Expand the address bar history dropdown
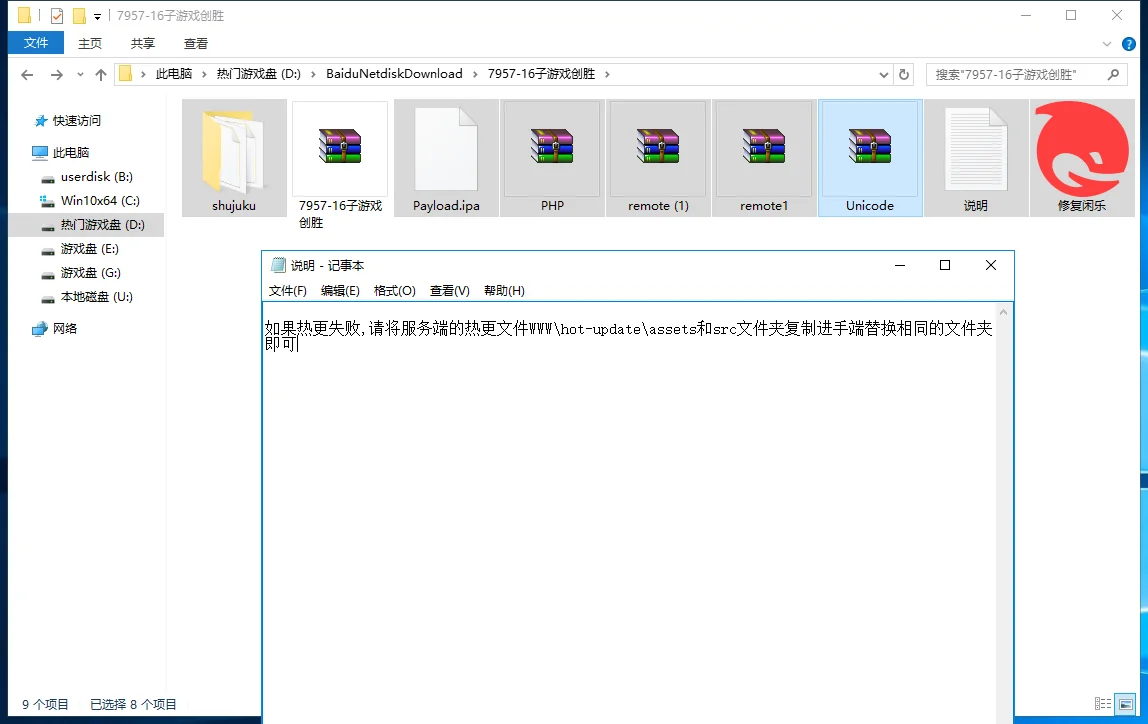 pyautogui.click(x=883, y=74)
